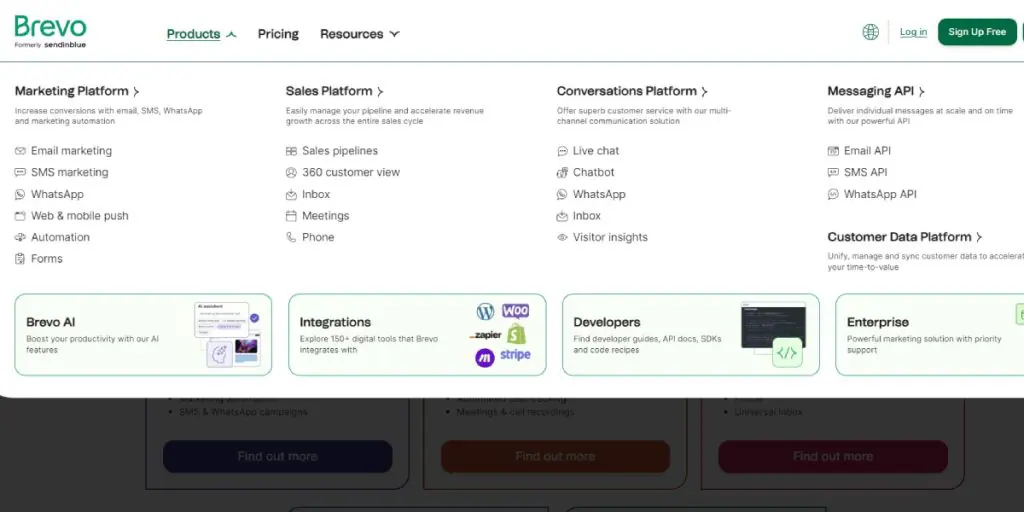The width and height of the screenshot is (1024, 512).
Task: Collapse the Products dropdown menu
Action: pos(201,34)
